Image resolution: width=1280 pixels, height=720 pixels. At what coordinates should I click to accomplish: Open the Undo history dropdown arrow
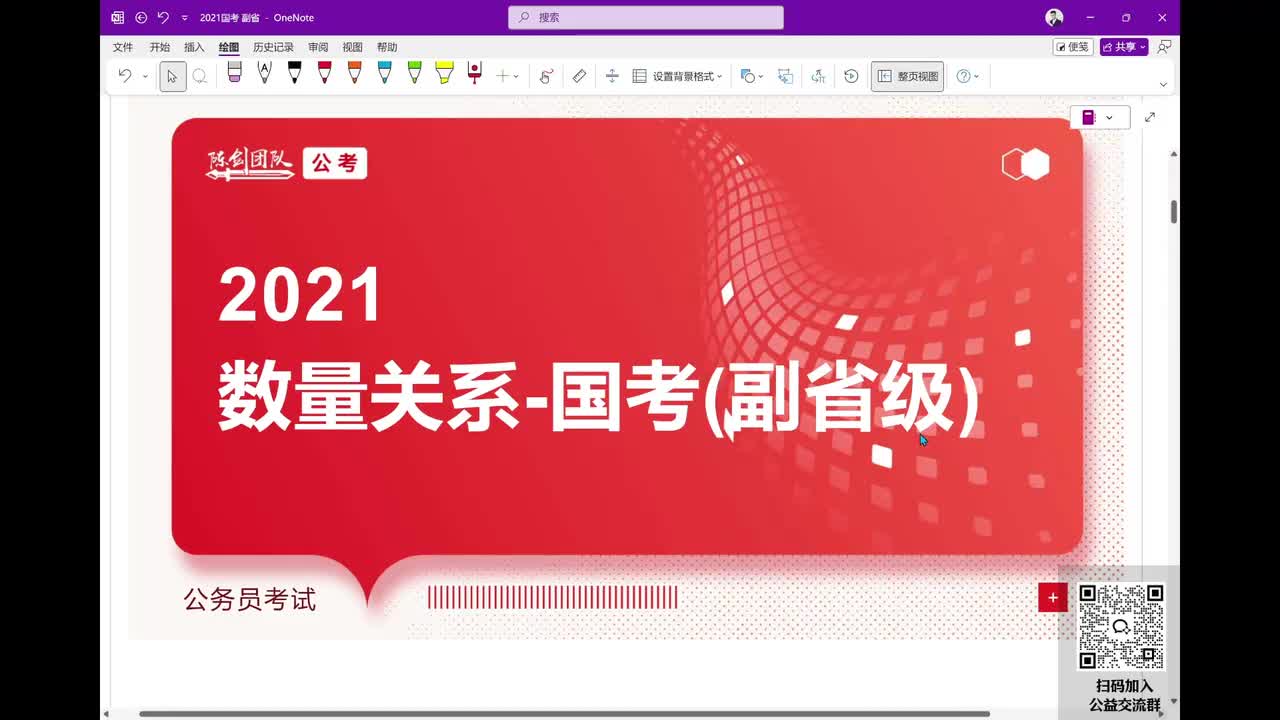(x=145, y=76)
